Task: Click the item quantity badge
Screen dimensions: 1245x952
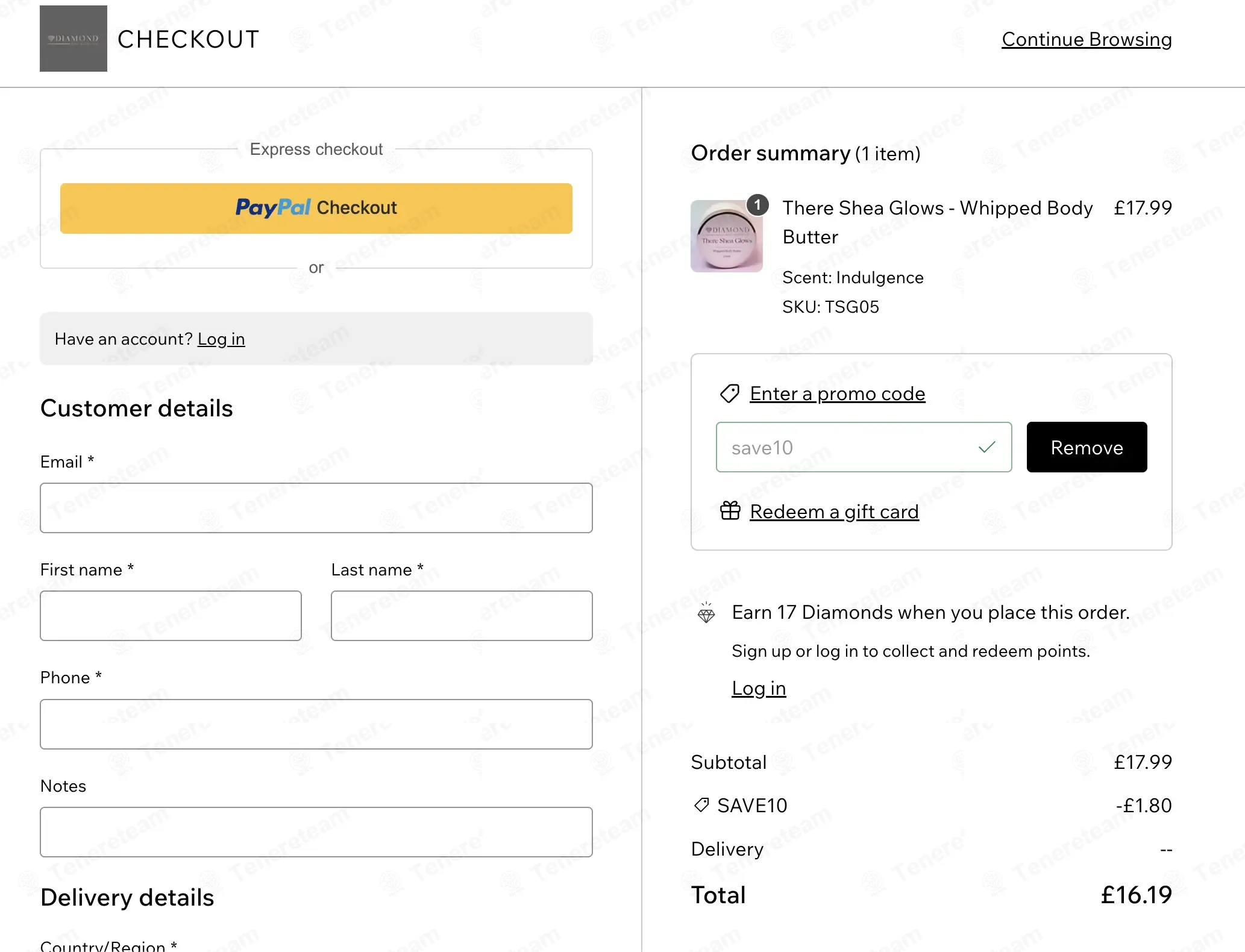Action: pyautogui.click(x=757, y=205)
